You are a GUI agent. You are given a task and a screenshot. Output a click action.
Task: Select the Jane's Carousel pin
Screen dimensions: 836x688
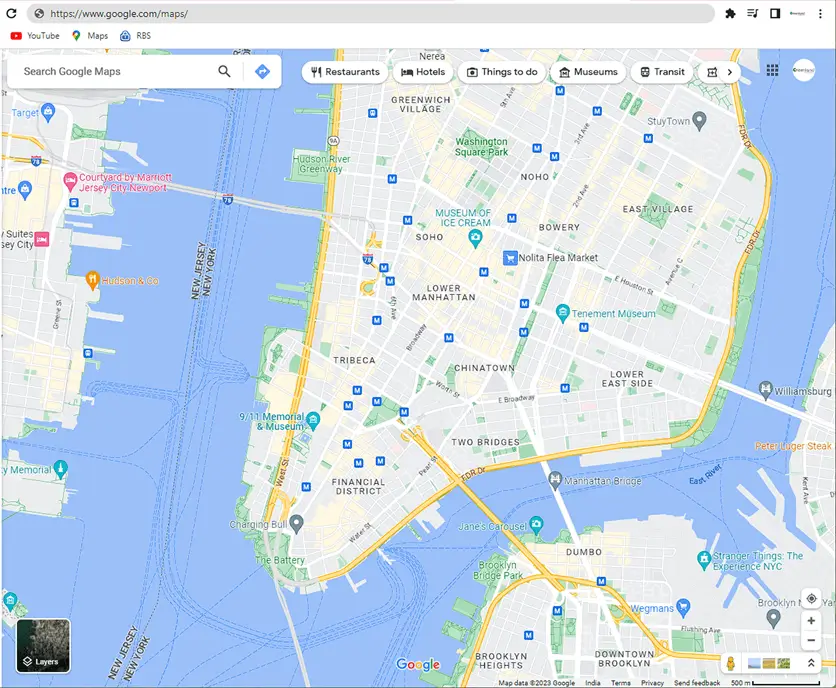[x=537, y=523]
